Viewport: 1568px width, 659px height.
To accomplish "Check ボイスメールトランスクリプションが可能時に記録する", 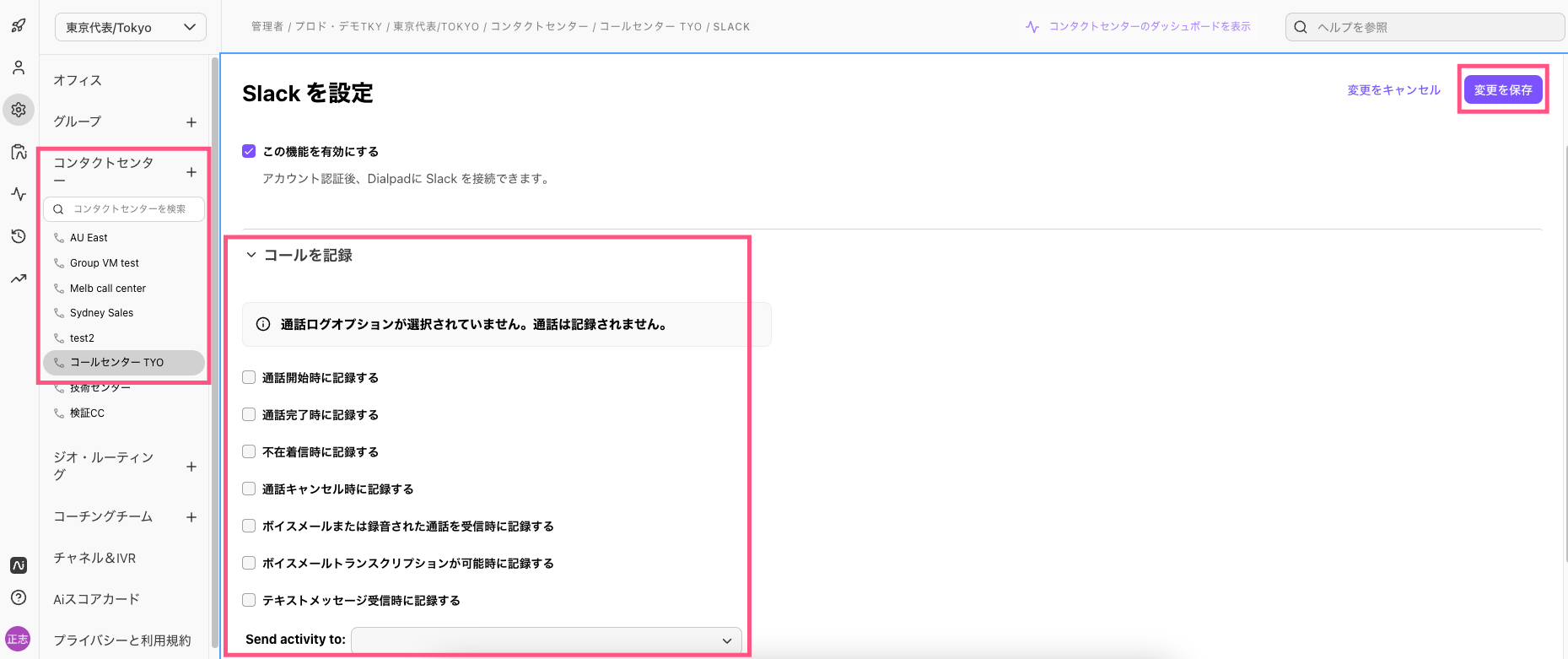I will (x=249, y=563).
